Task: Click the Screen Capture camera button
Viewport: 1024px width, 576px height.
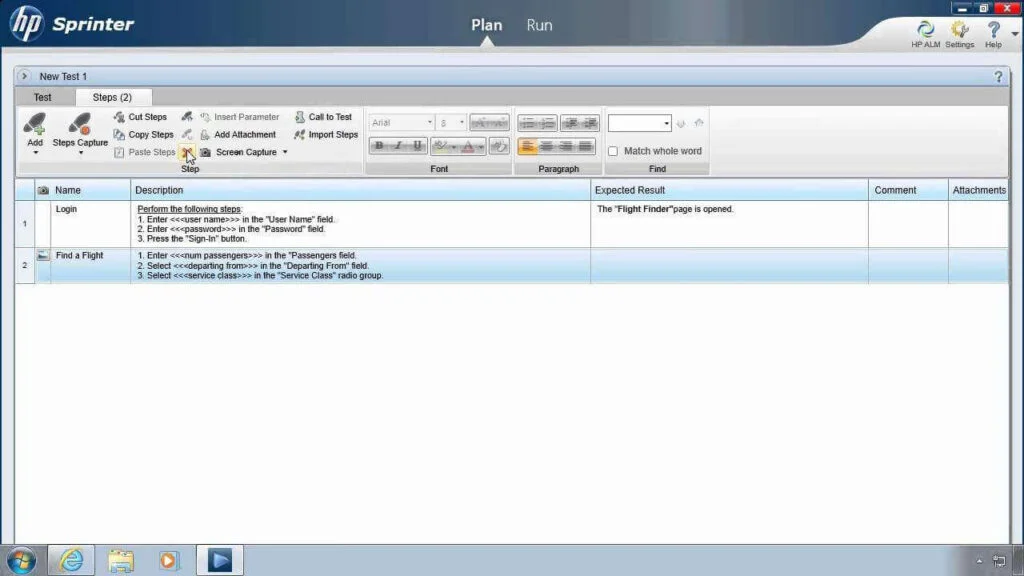Action: 238,152
